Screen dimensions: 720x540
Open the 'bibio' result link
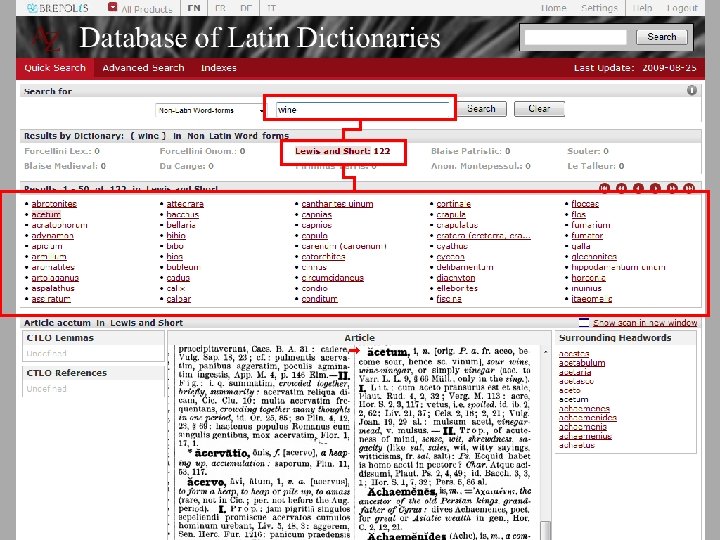coord(176,236)
